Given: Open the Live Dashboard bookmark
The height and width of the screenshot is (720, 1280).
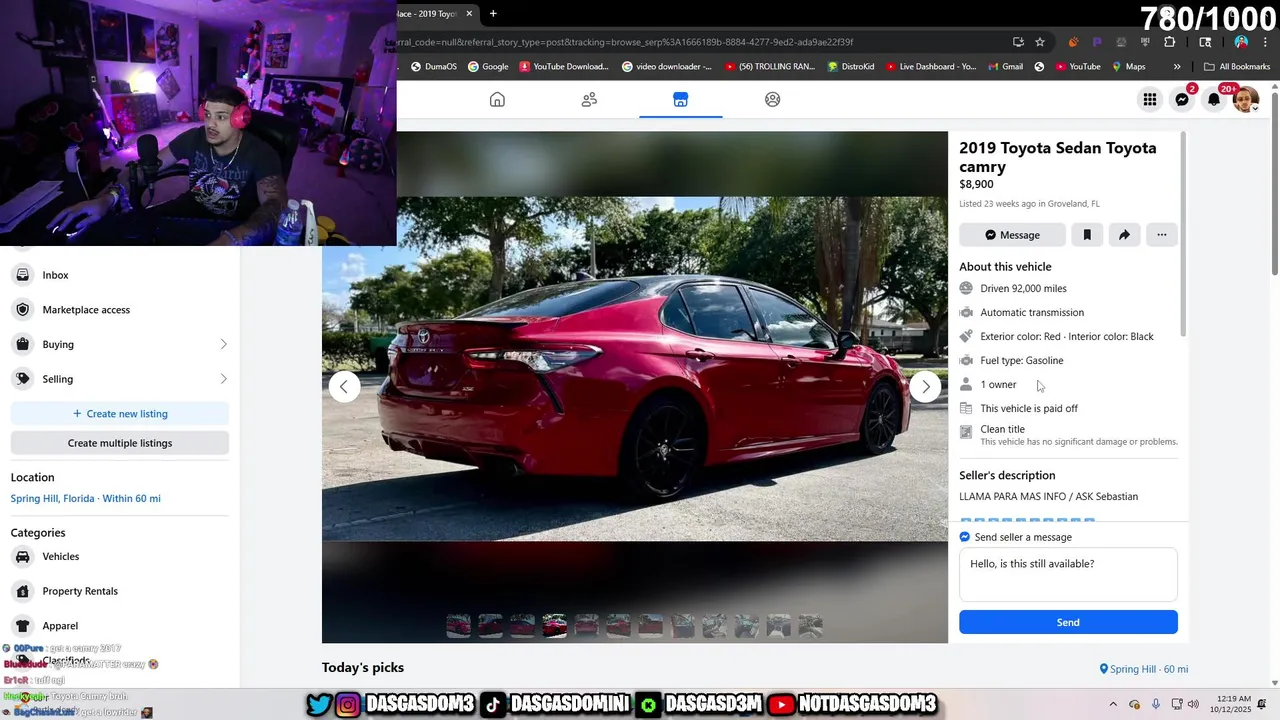Looking at the screenshot, I should [931, 67].
